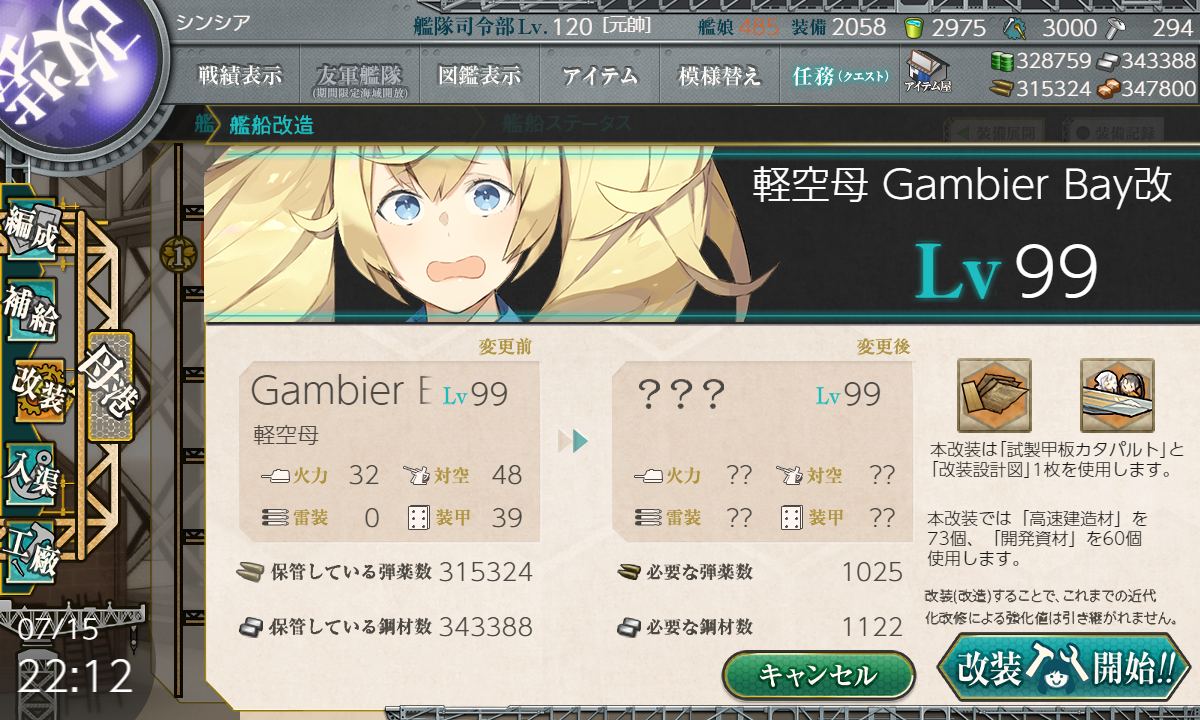Select the 補給 resupply sidebar icon
1200x720 pixels.
(x=31, y=310)
